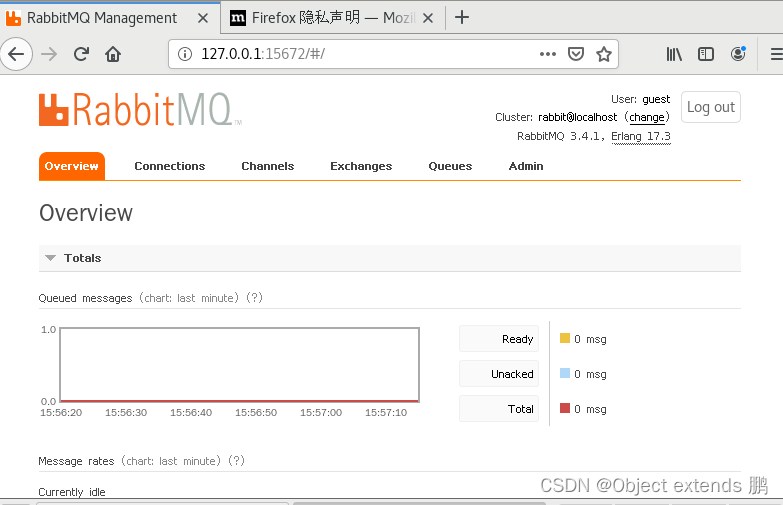Open the browser home page icon
The image size is (783, 505).
(x=113, y=54)
